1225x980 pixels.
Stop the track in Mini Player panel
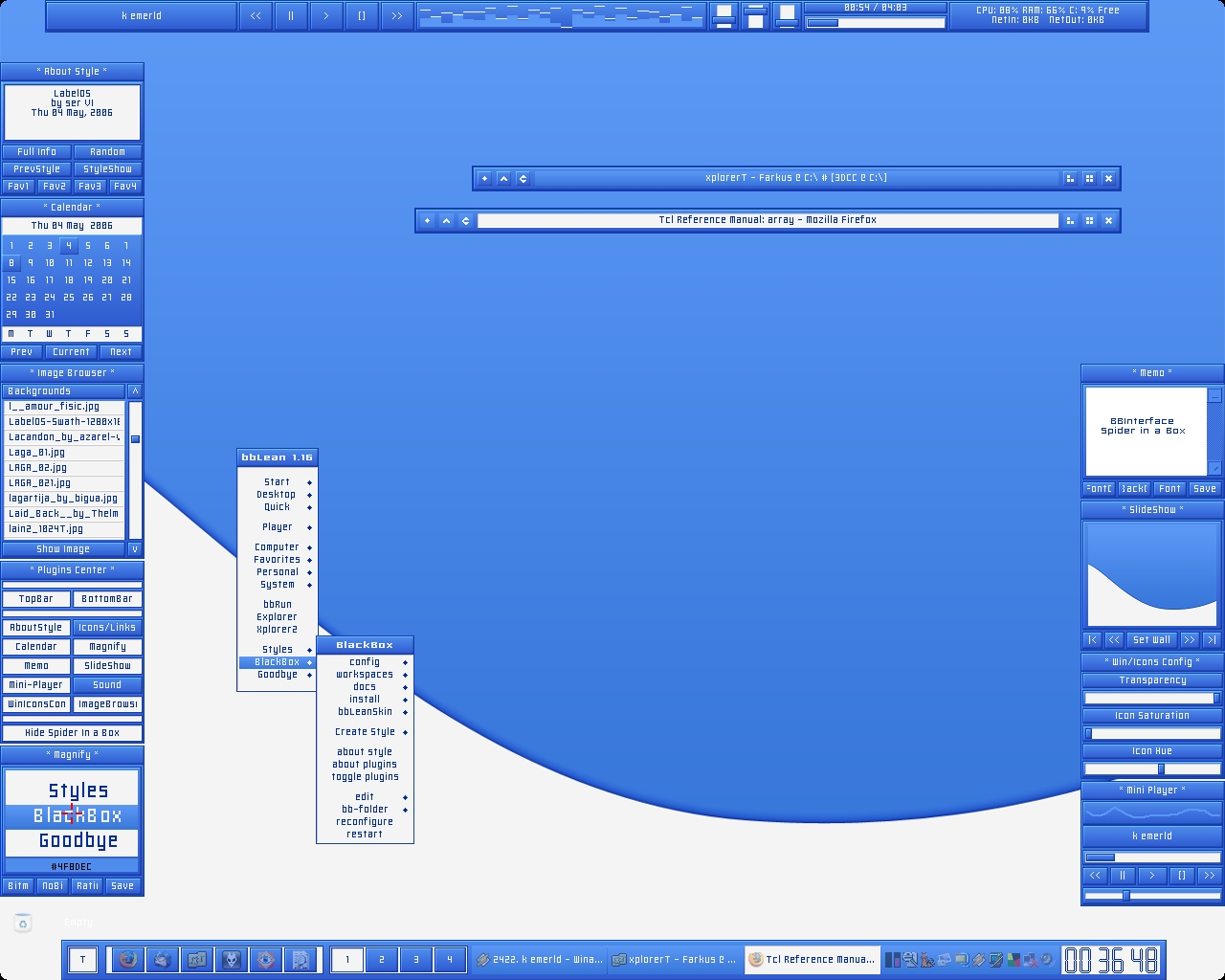1181,875
